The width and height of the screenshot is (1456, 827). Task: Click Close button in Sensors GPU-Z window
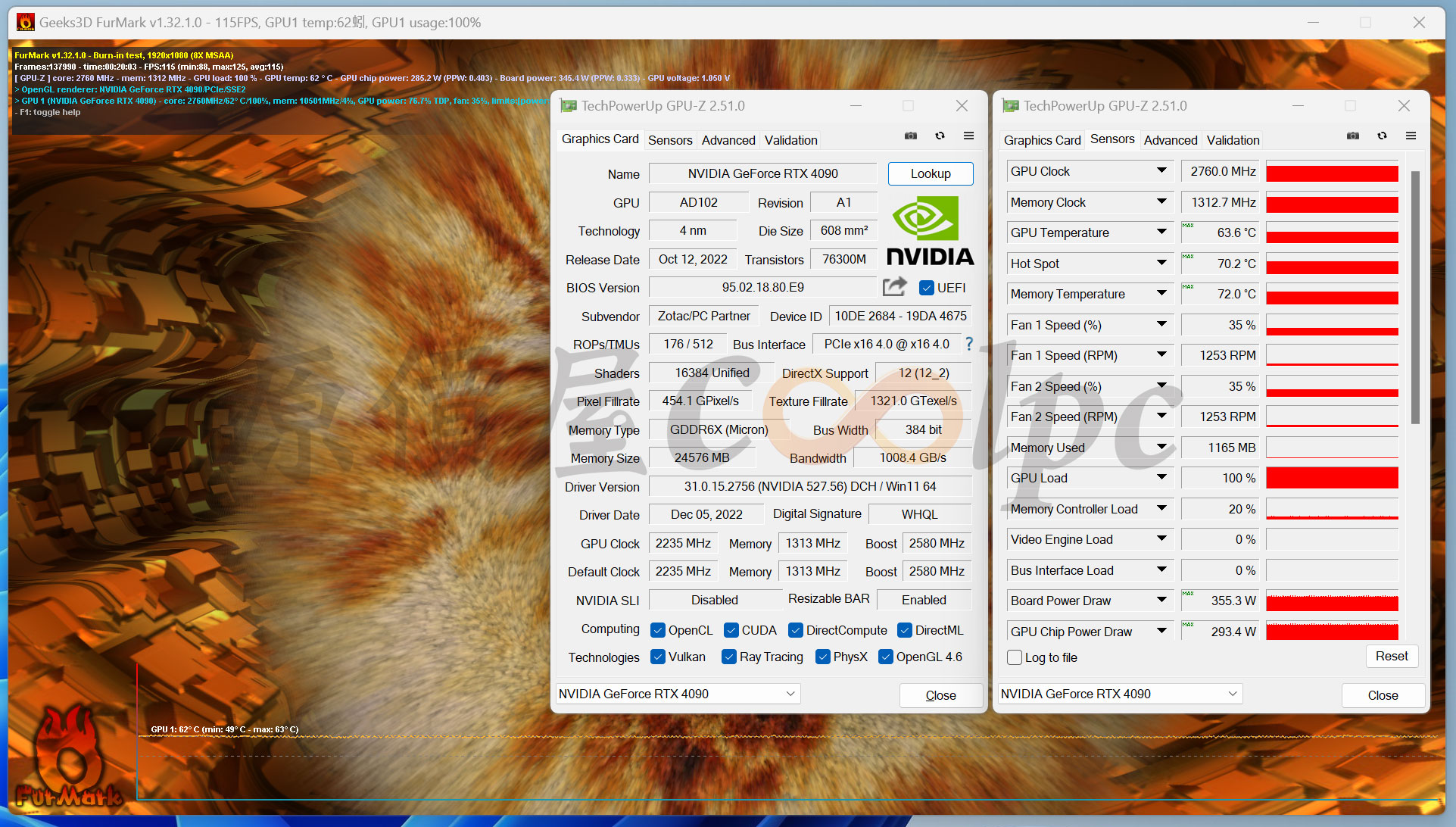[1383, 695]
